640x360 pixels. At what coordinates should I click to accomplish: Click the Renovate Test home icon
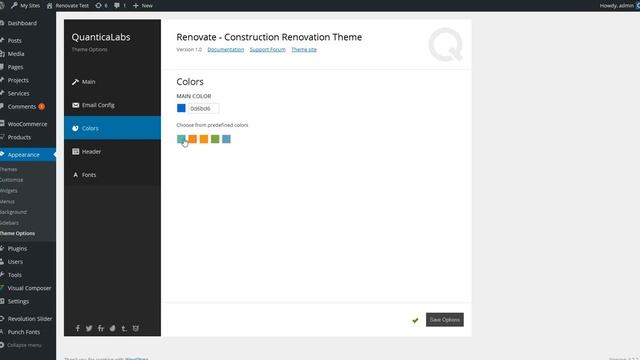pyautogui.click(x=50, y=6)
